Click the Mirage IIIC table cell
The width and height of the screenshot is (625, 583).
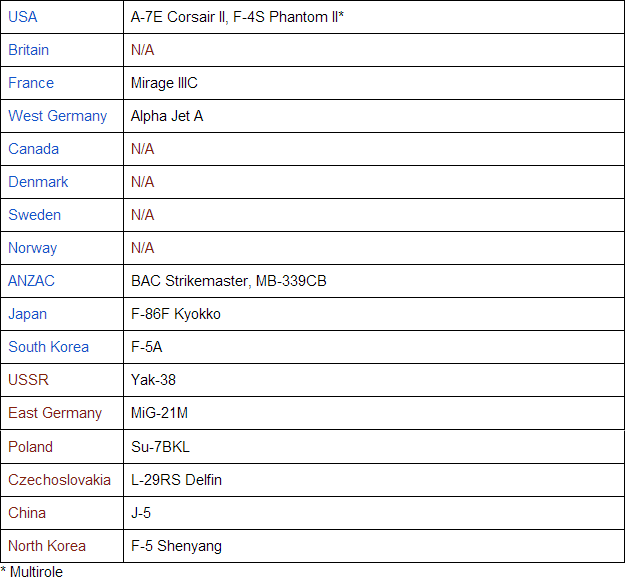[163, 83]
